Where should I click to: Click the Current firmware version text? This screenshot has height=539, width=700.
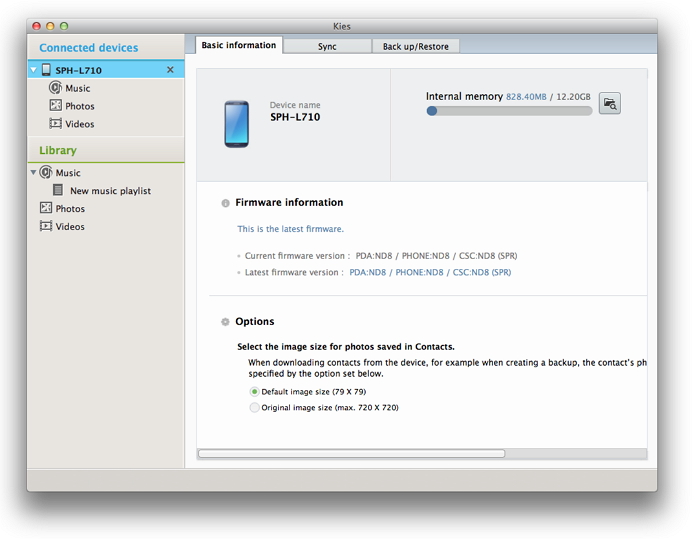click(x=381, y=256)
